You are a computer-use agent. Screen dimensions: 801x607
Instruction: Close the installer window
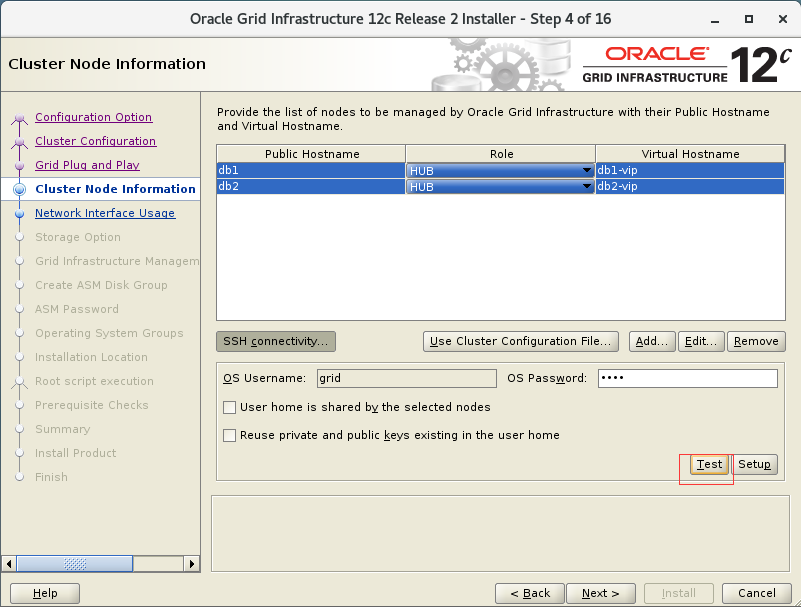pos(783,19)
